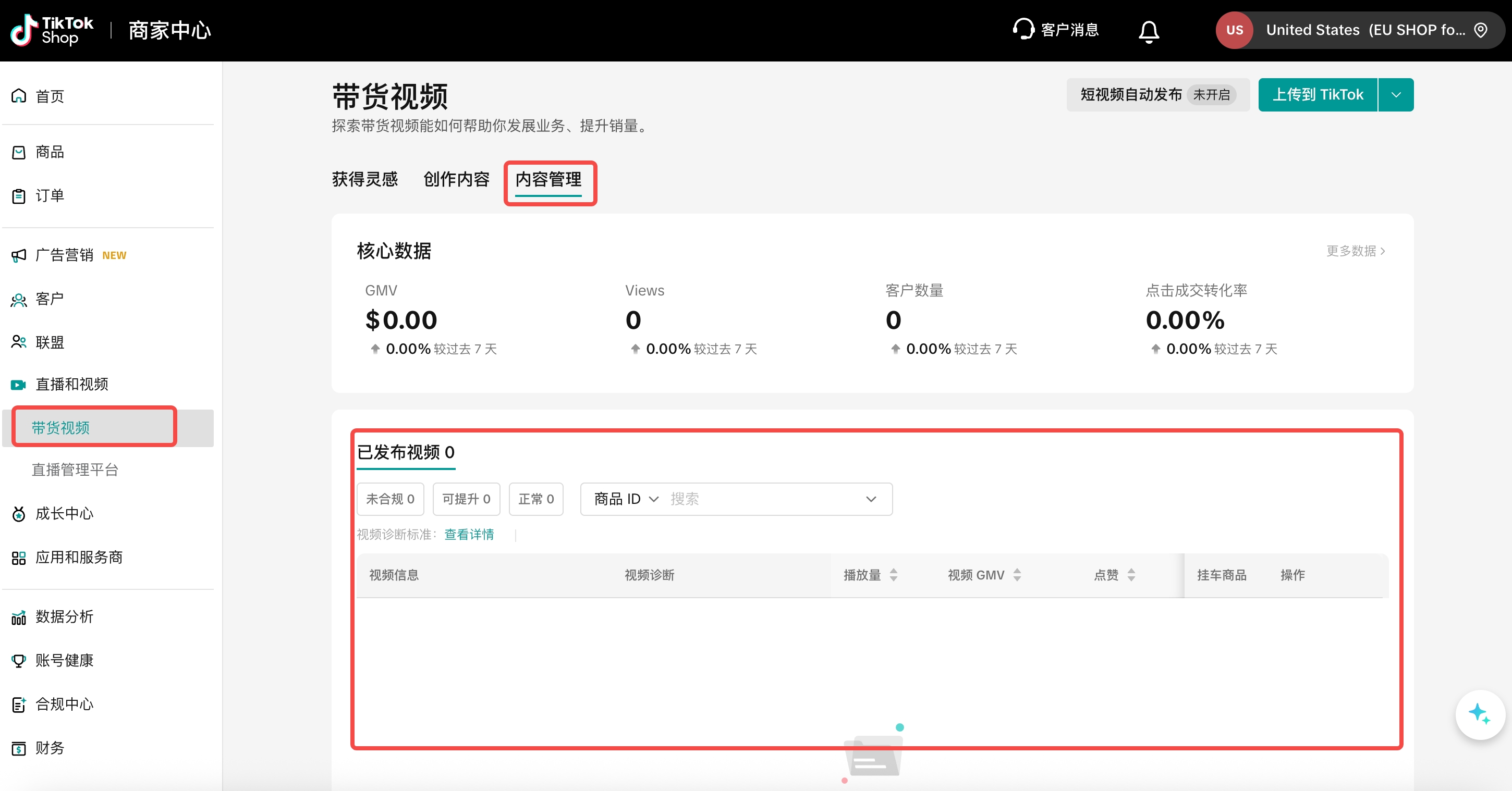Expand arrow beside 上传到 TikTok button
The width and height of the screenshot is (1512, 791).
pyautogui.click(x=1396, y=94)
